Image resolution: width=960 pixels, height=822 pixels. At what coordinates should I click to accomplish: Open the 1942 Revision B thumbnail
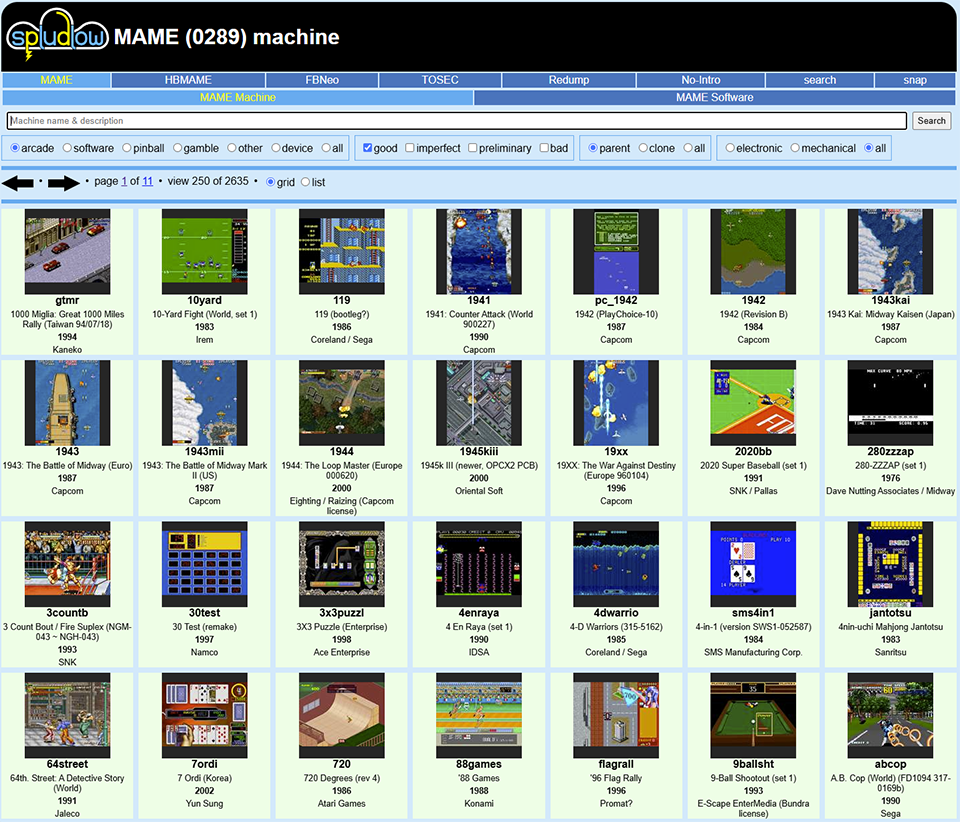753,252
